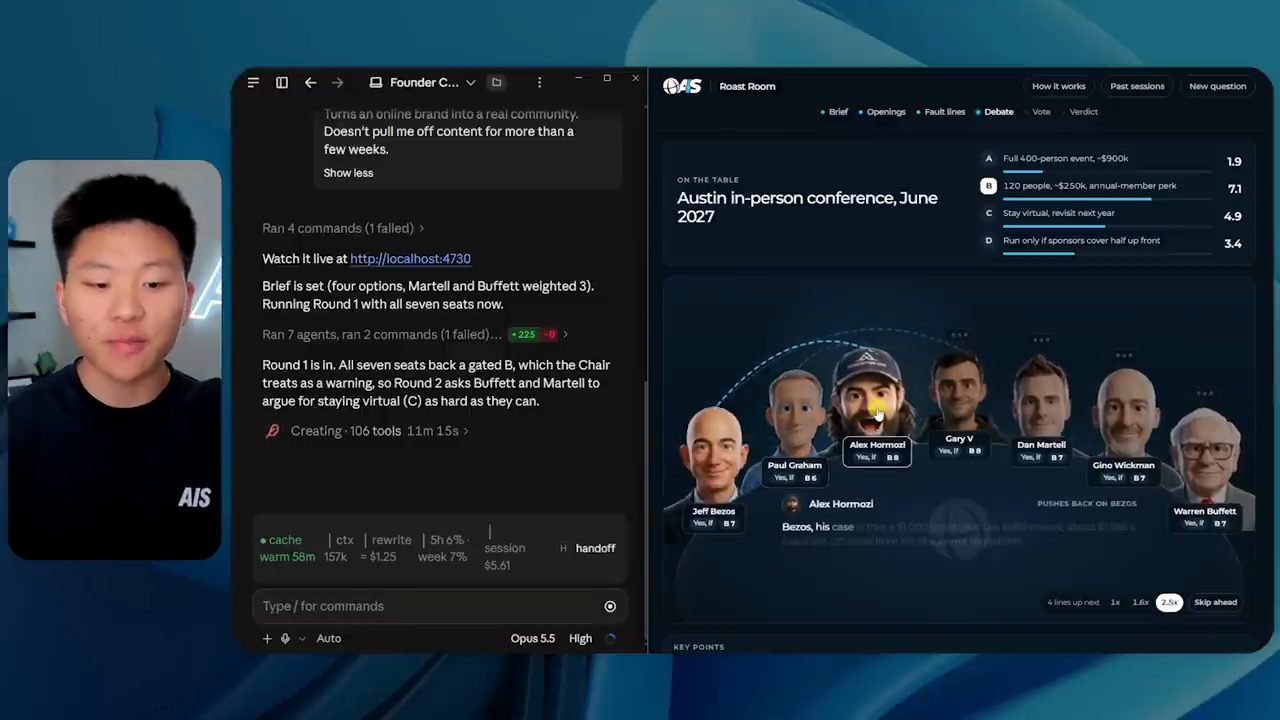Image resolution: width=1280 pixels, height=720 pixels.
Task: Select option A Full 400-person event
Action: [x=1111, y=160]
